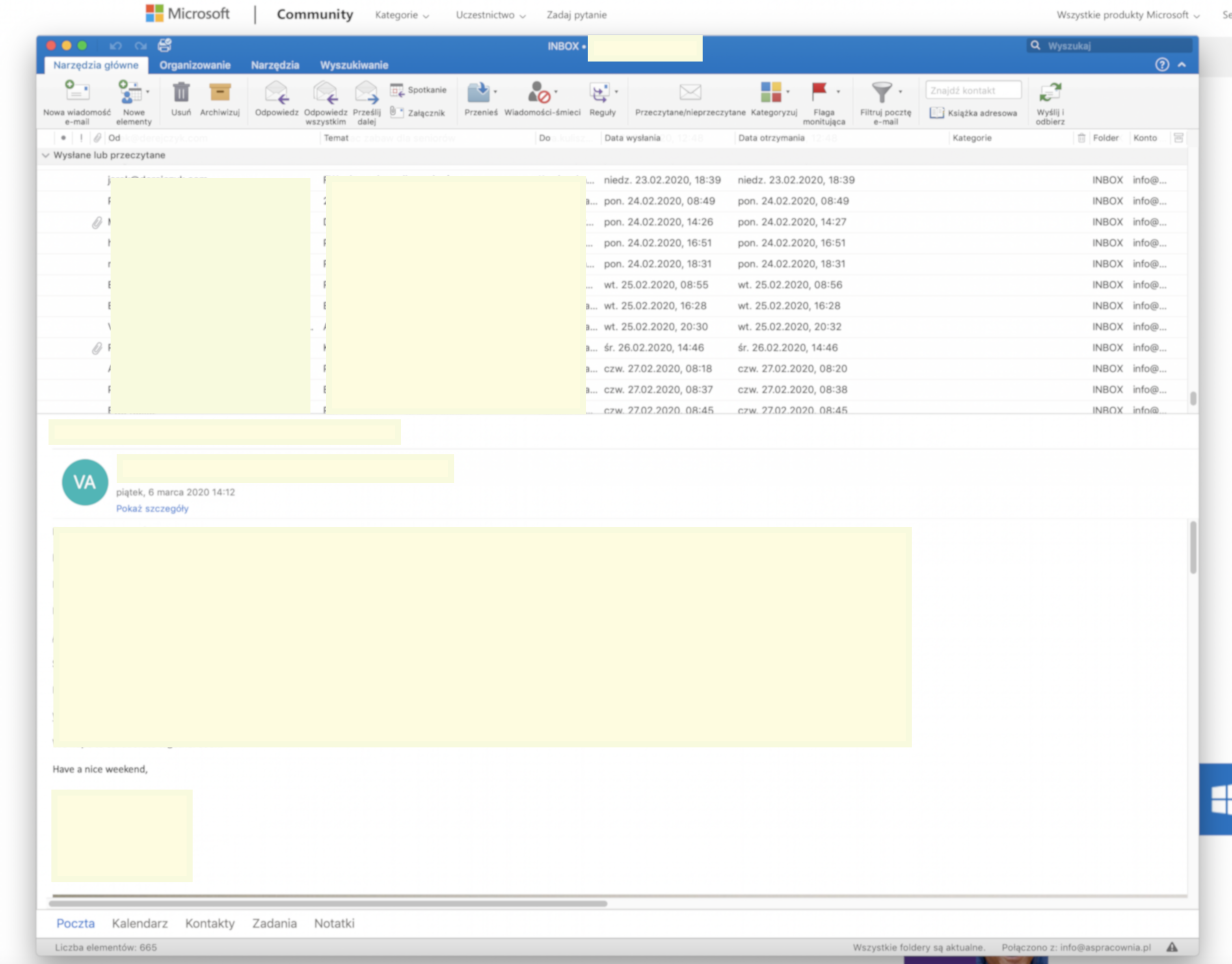Switch to Kalendarz view

tap(139, 923)
